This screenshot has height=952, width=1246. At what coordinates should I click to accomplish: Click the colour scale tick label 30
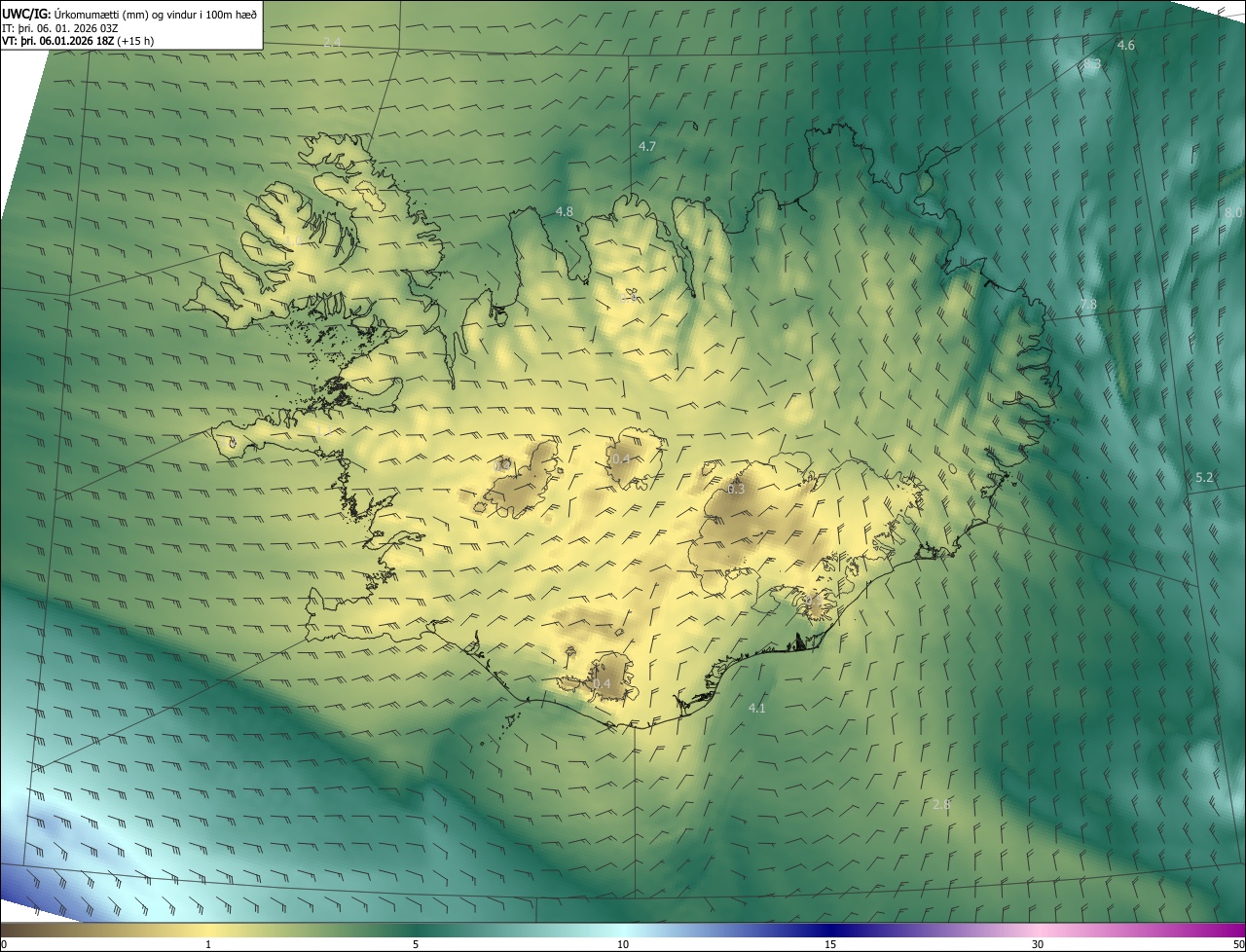pos(1038,945)
